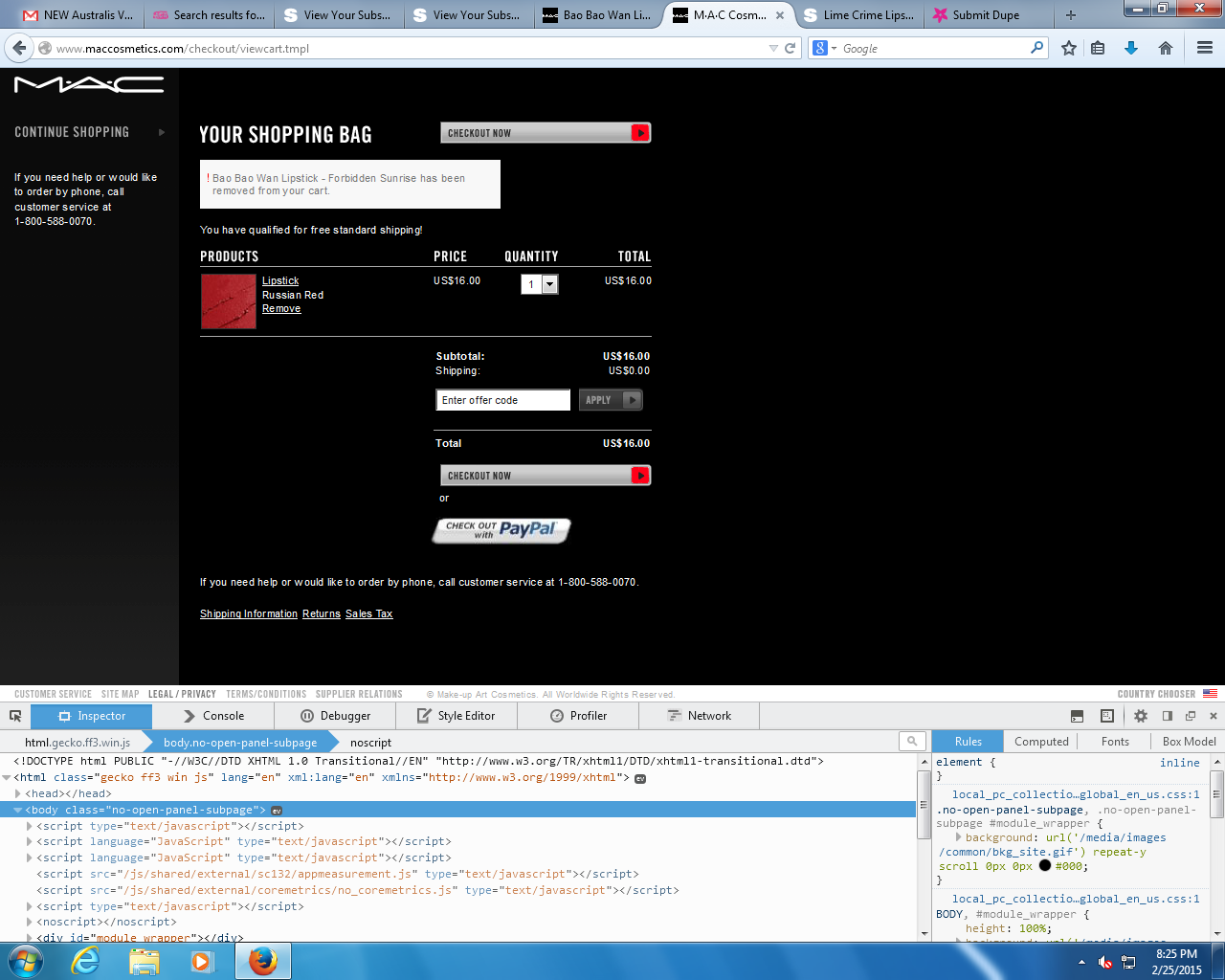
Task: Click the top Checkout Now button
Action: [546, 133]
